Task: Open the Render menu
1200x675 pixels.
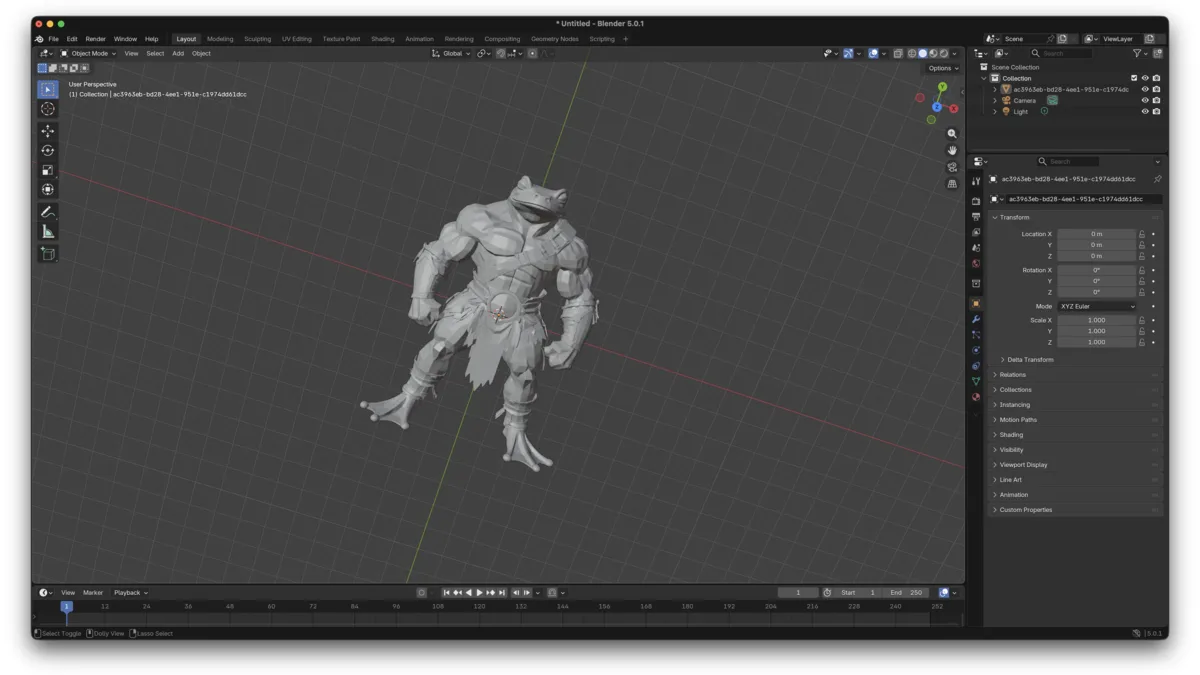Action: point(95,39)
